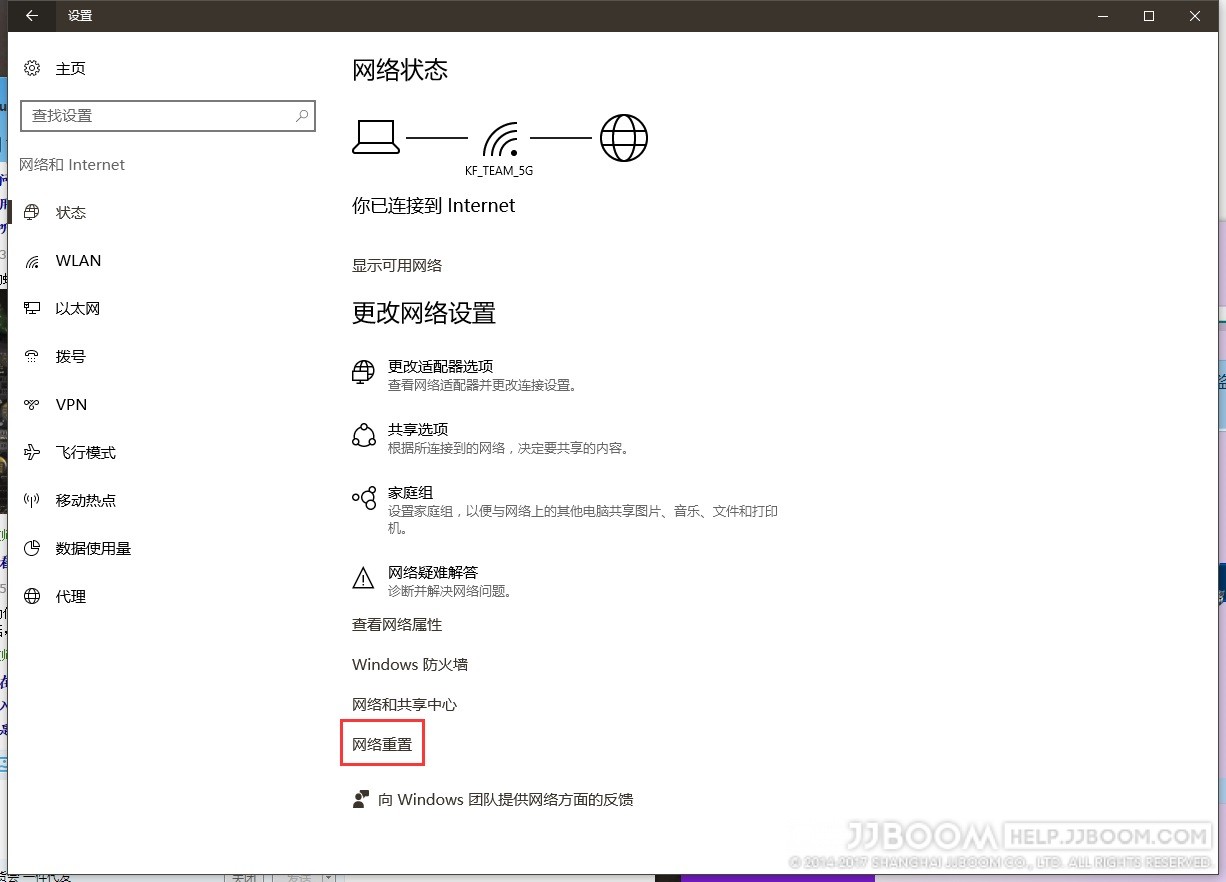1226x882 pixels.
Task: Click the 共享选项 sharing icon
Action: (363, 435)
